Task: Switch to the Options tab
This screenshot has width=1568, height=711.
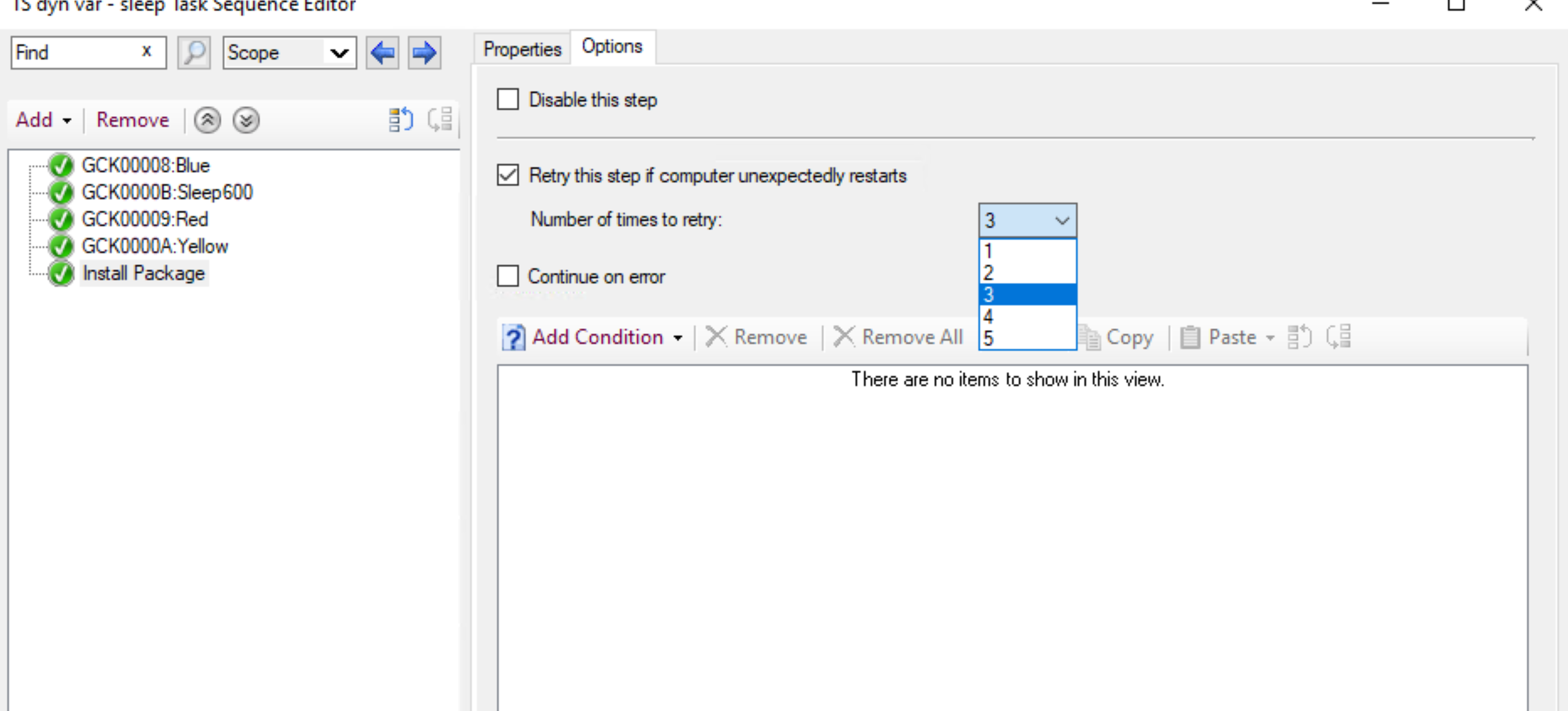Action: (610, 46)
